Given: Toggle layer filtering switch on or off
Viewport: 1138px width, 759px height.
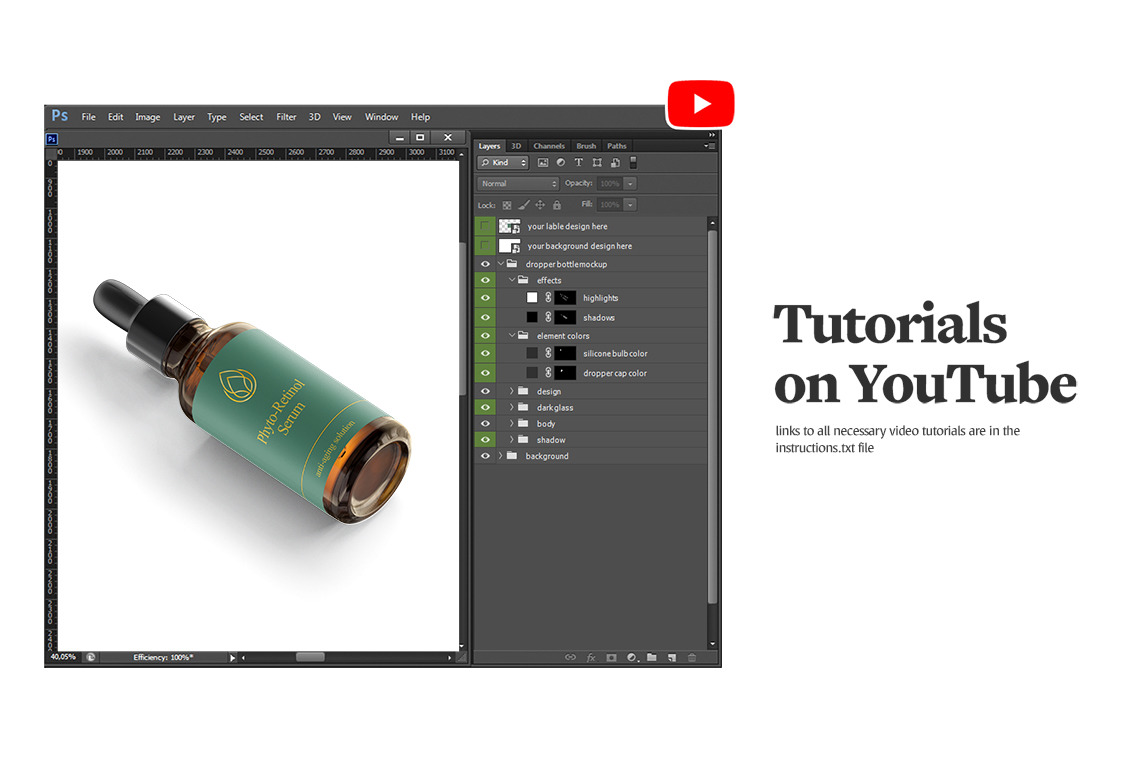Looking at the screenshot, I should 633,163.
